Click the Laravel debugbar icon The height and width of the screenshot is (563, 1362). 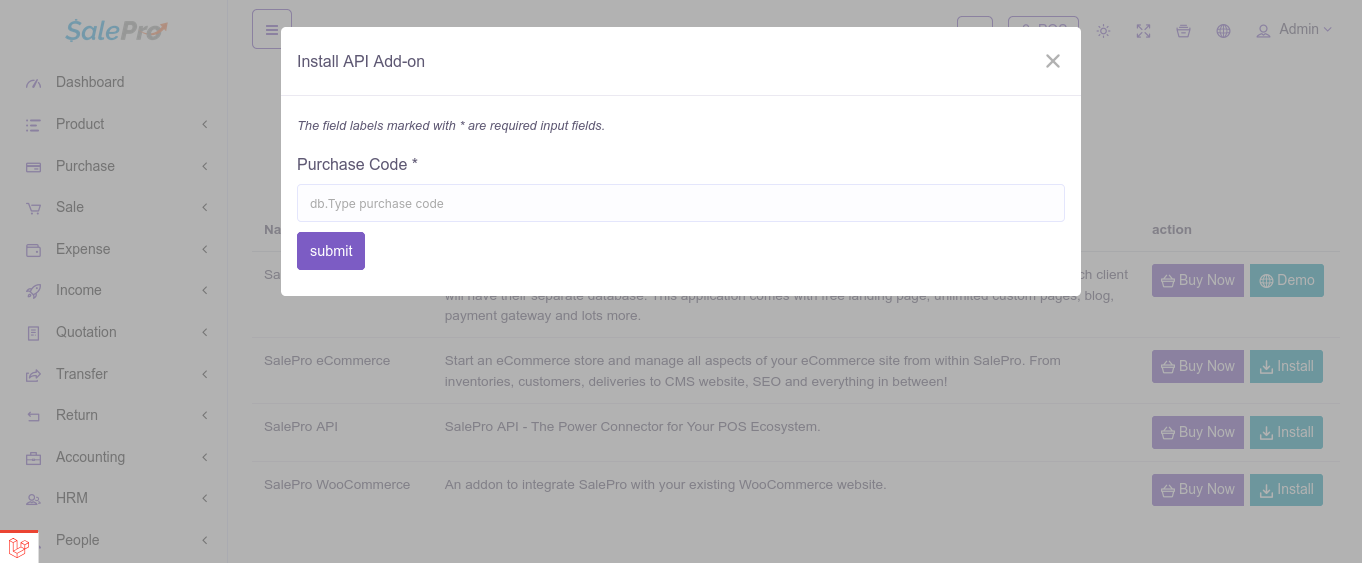coord(19,547)
